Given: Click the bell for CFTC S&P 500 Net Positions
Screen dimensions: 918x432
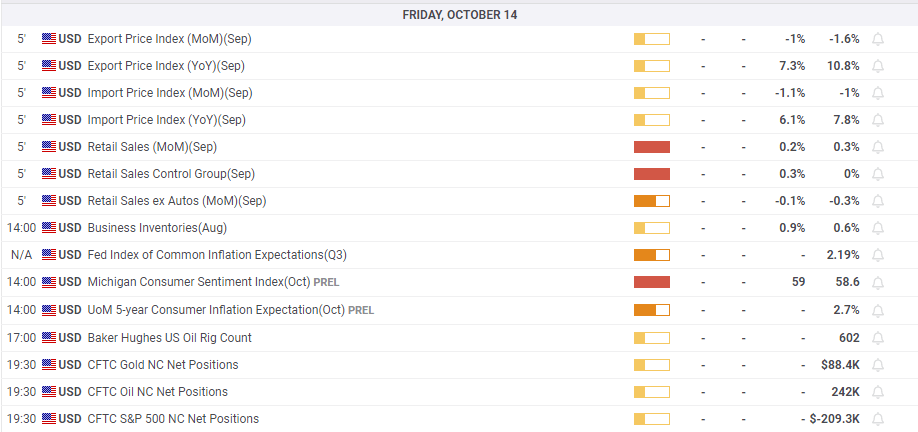Looking at the screenshot, I should point(878,419).
